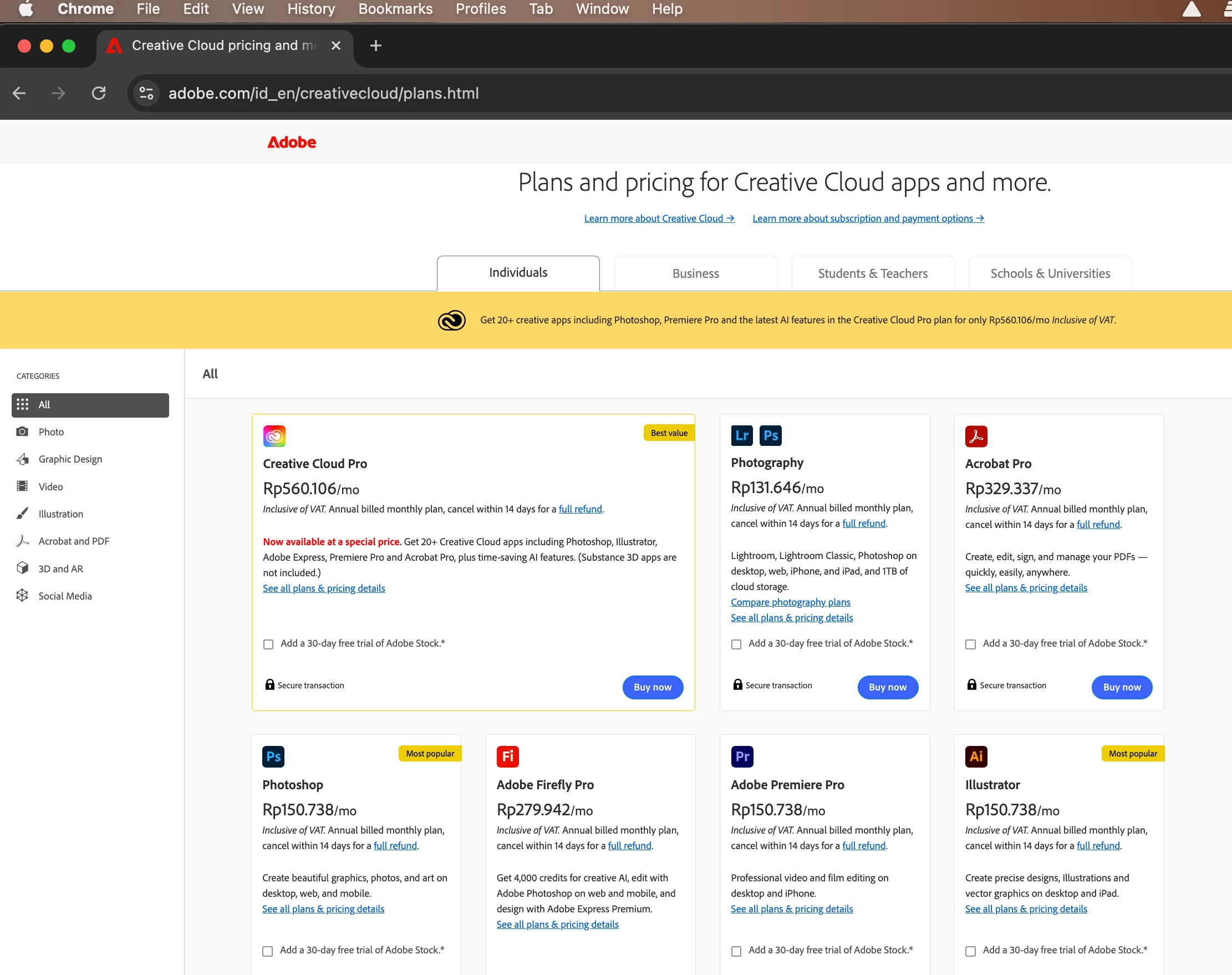Open site information icon in address bar
1232x975 pixels.
(146, 93)
